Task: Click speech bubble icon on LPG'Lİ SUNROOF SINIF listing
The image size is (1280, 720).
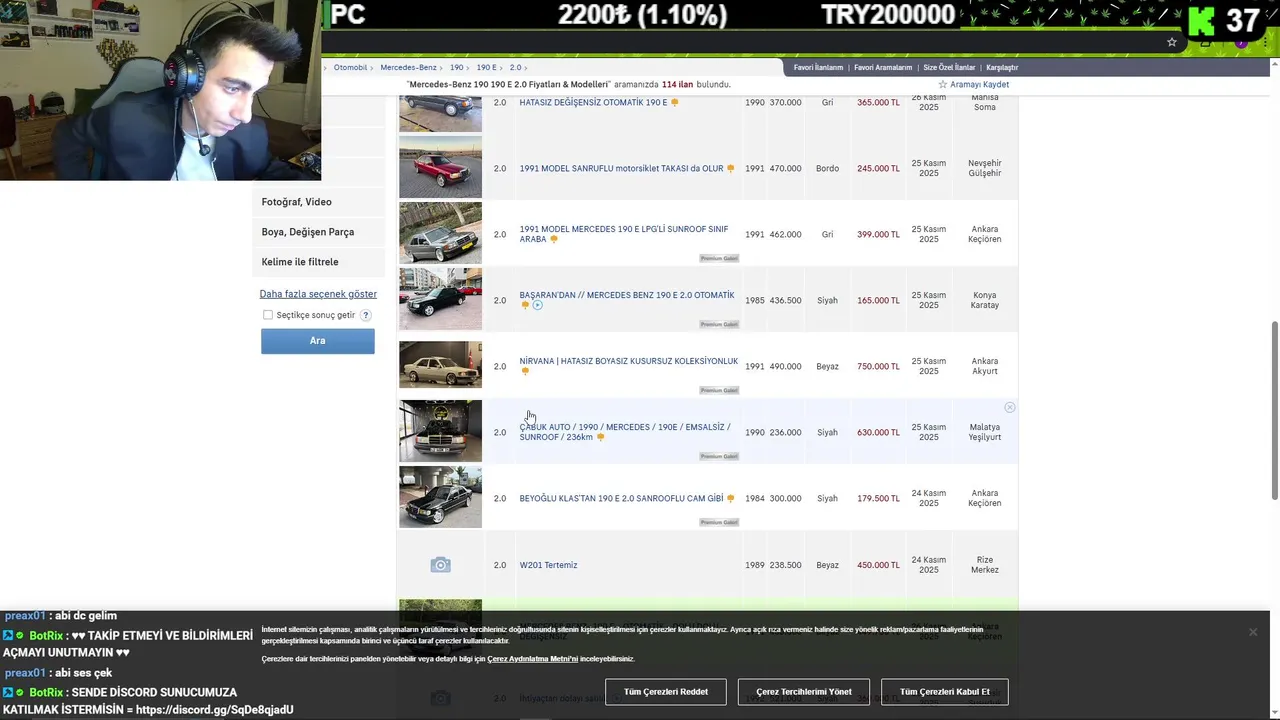Action: tap(553, 240)
